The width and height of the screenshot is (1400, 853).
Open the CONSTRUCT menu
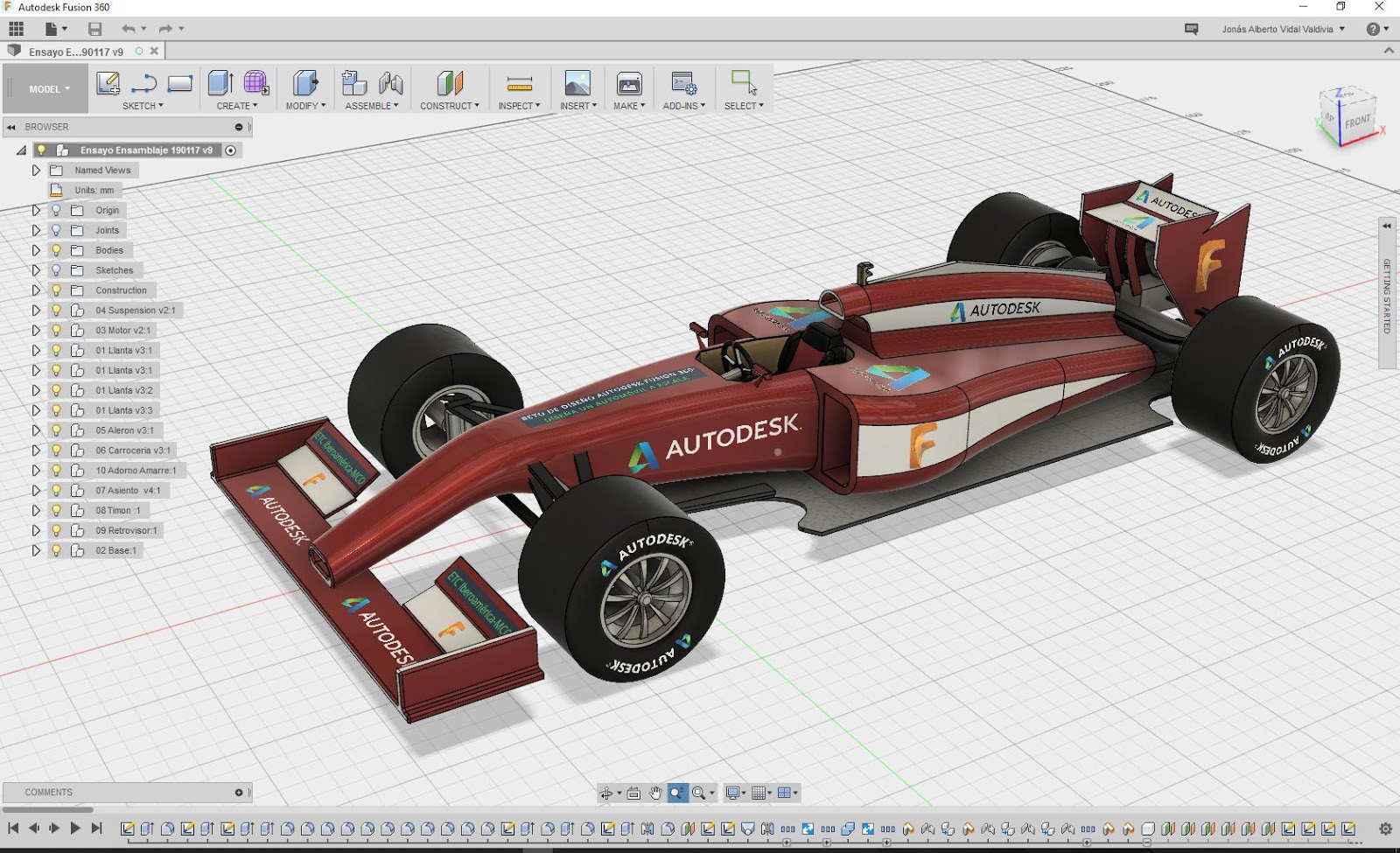[x=449, y=106]
